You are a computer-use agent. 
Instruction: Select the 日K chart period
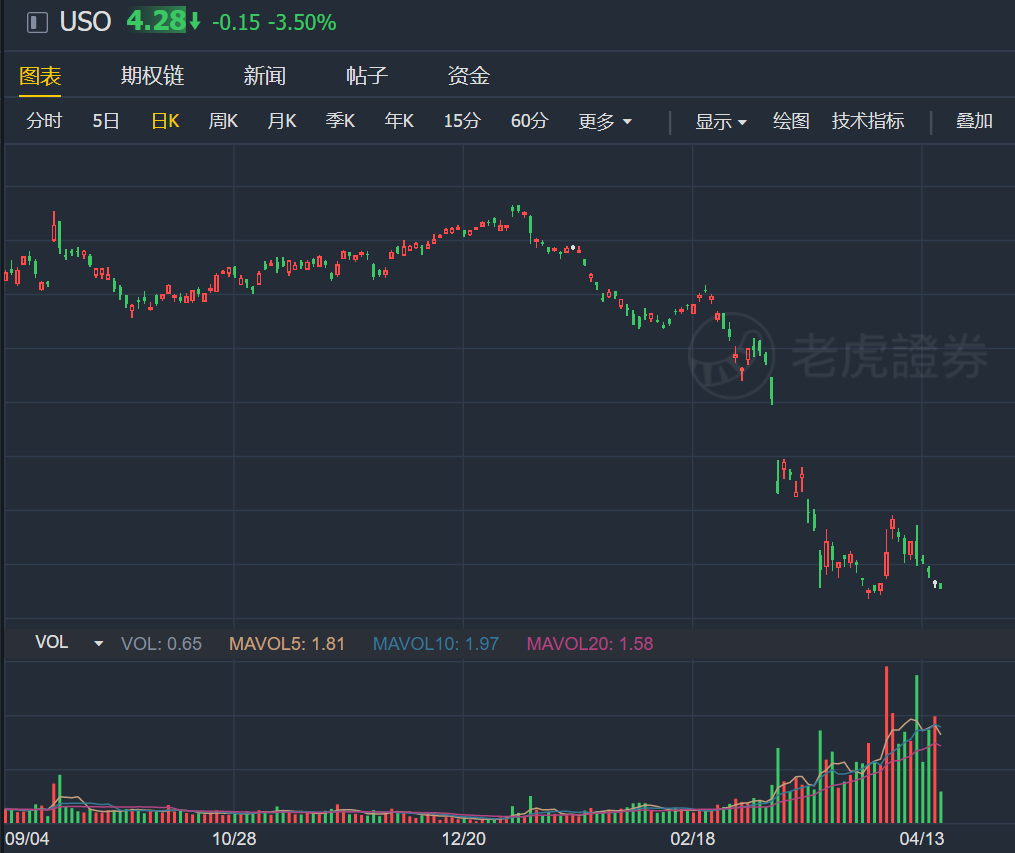point(165,121)
